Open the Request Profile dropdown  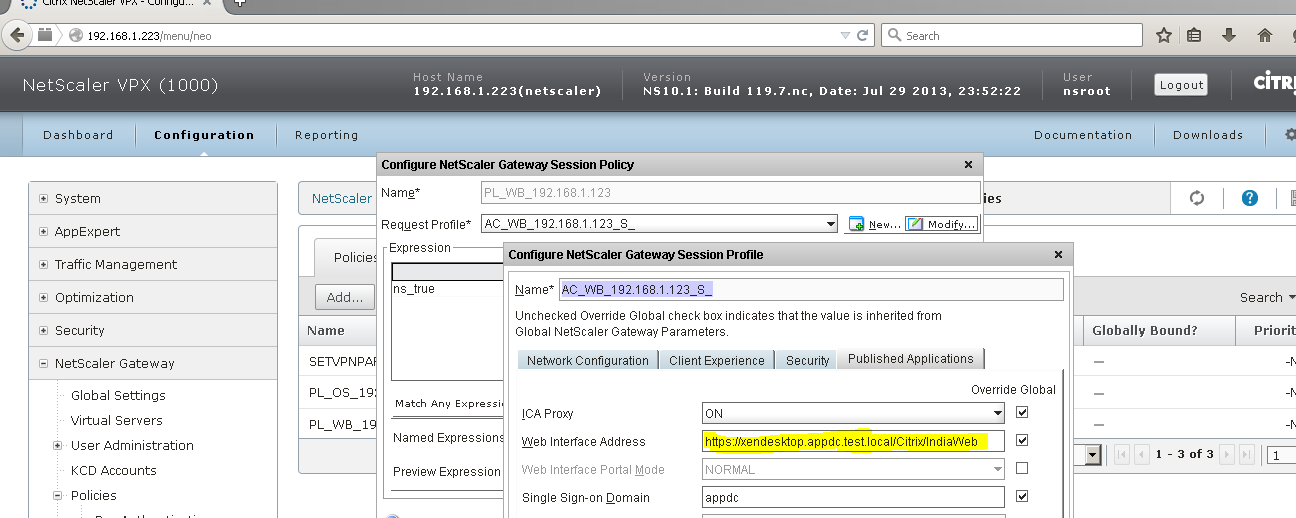[830, 224]
